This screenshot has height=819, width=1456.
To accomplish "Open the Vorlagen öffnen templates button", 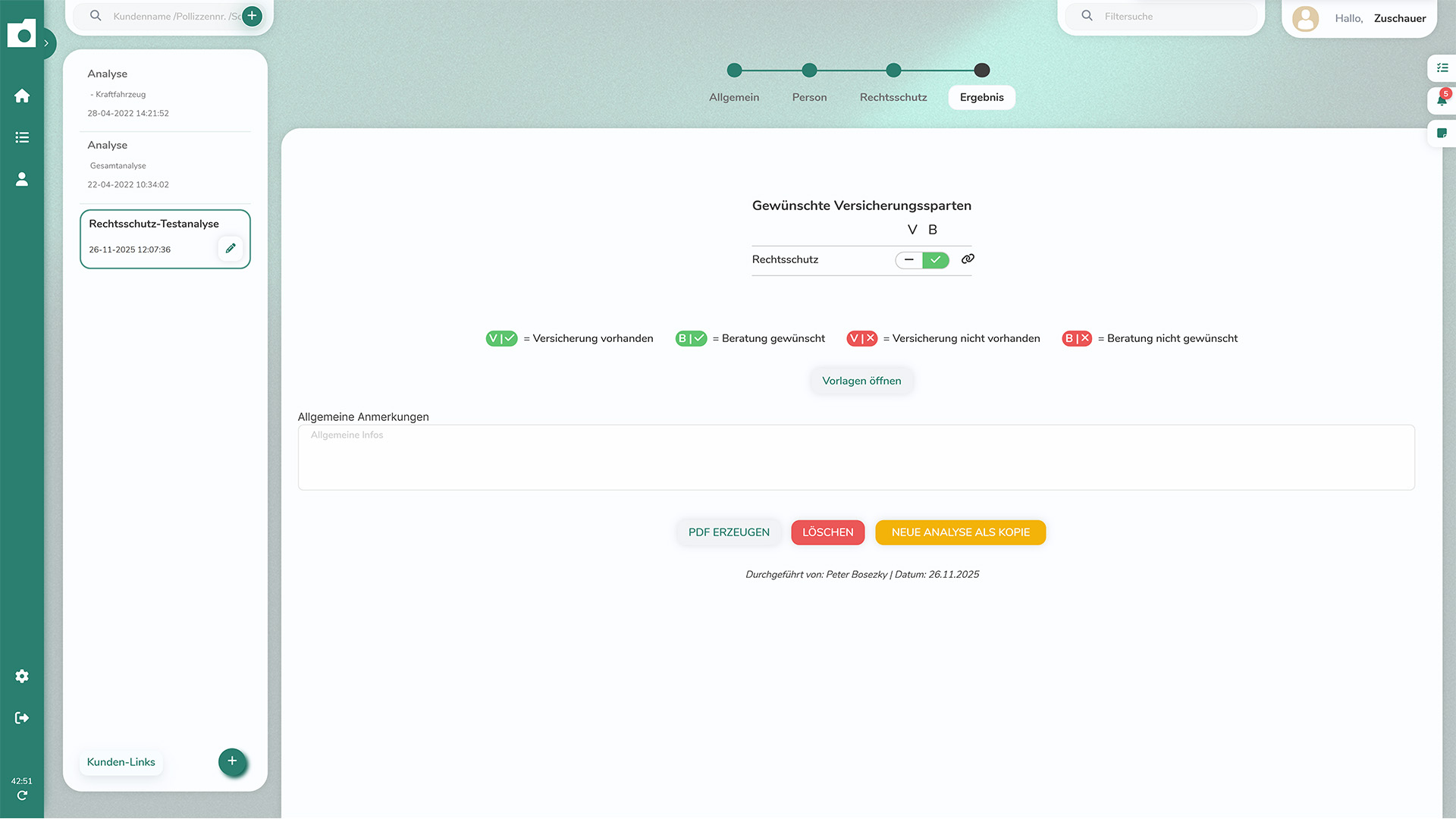I will (x=861, y=381).
